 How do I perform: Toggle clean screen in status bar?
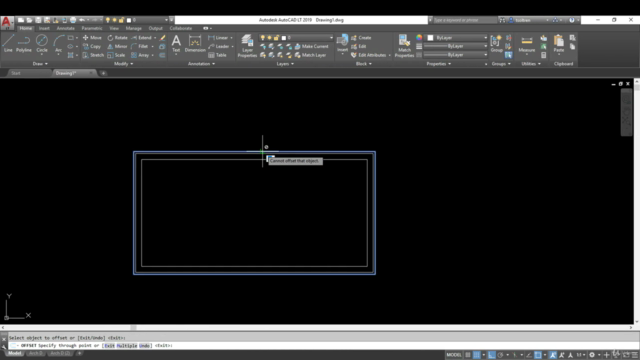(626, 355)
